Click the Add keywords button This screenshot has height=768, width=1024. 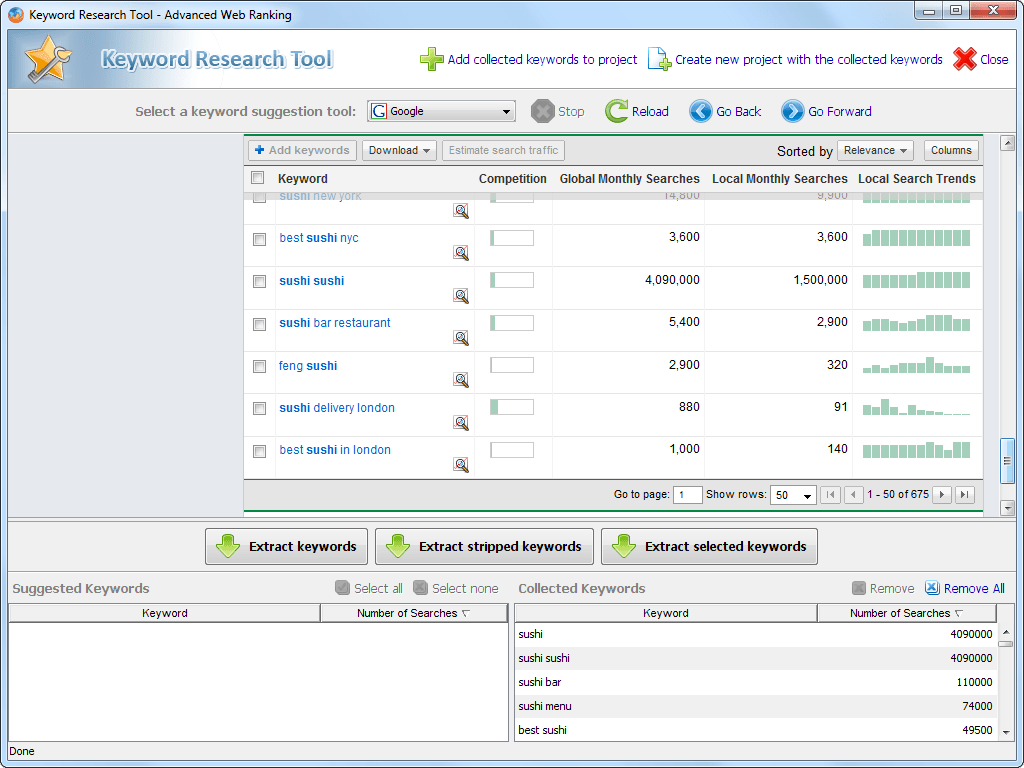[x=302, y=150]
